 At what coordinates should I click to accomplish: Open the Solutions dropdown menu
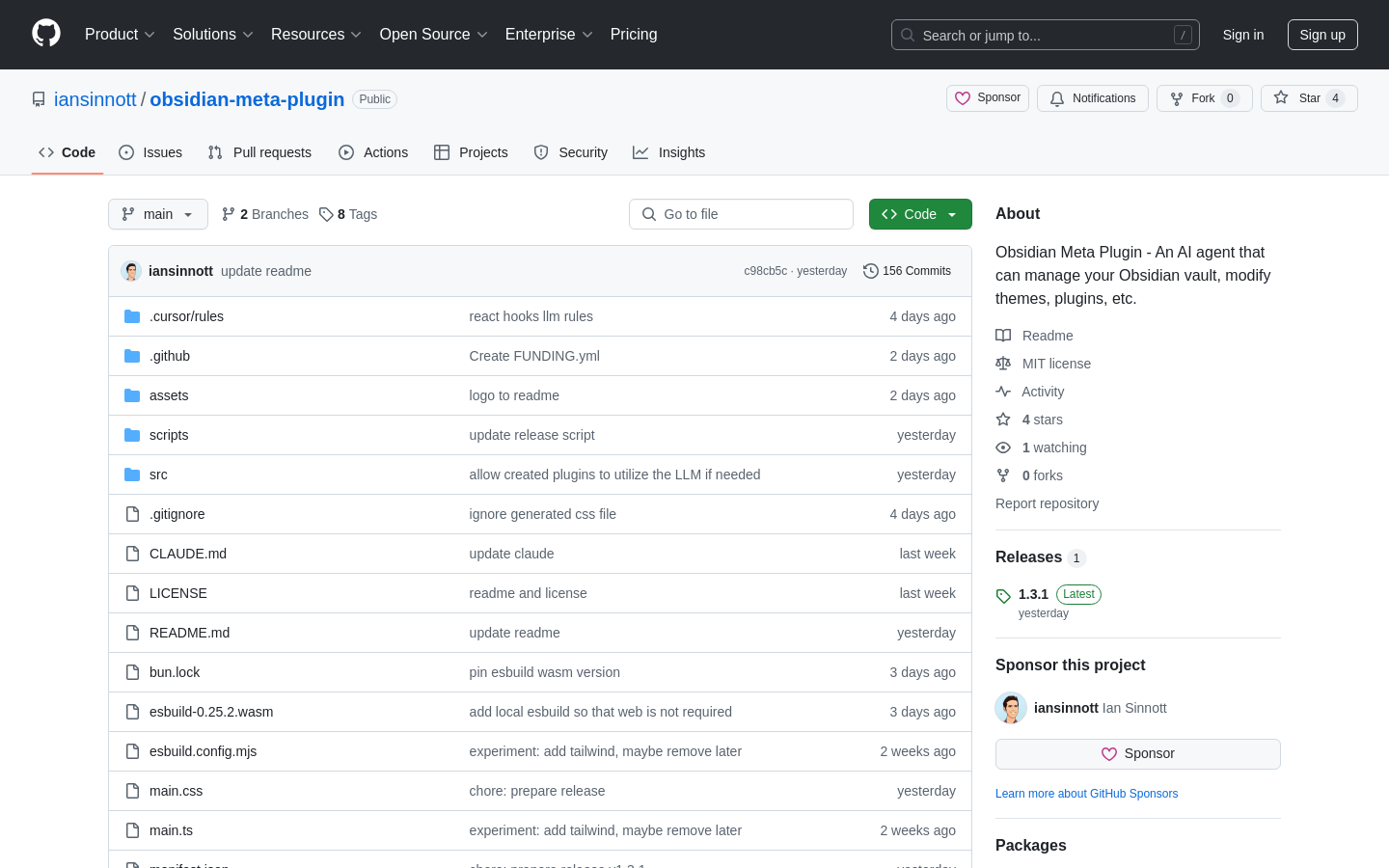click(213, 35)
